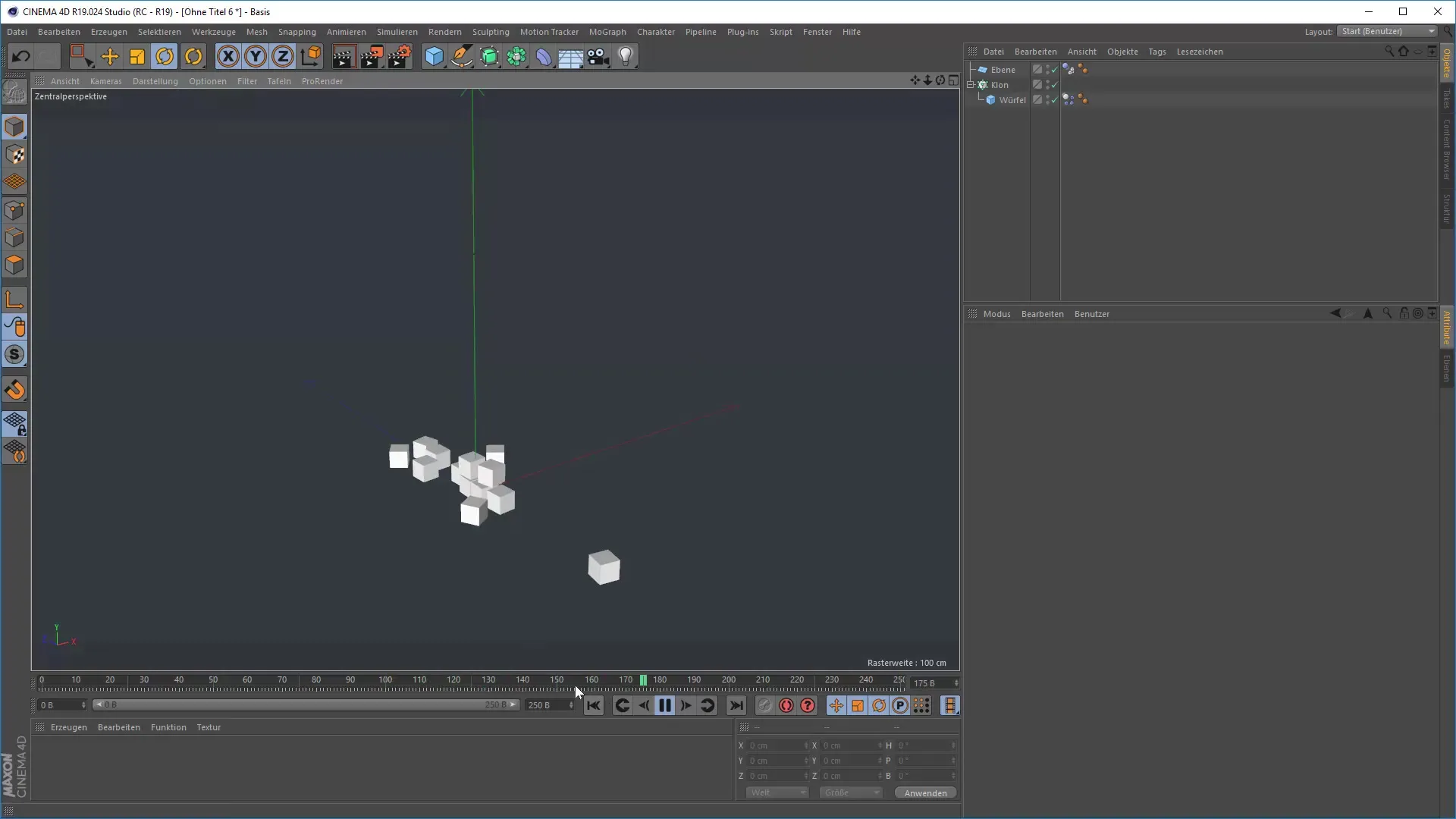The image size is (1456, 819).
Task: Jump to the end of the animation
Action: click(x=736, y=706)
